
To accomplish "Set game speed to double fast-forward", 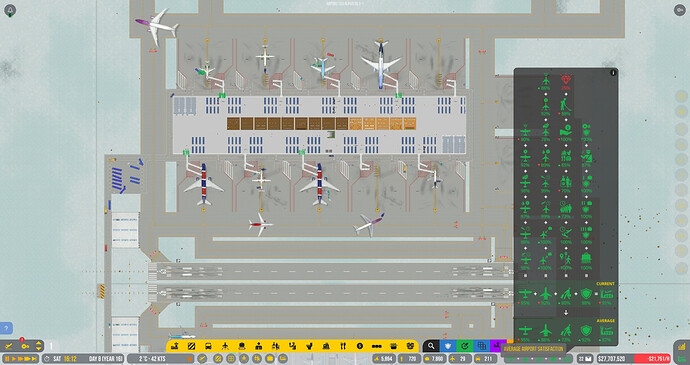I will click(x=20, y=358).
